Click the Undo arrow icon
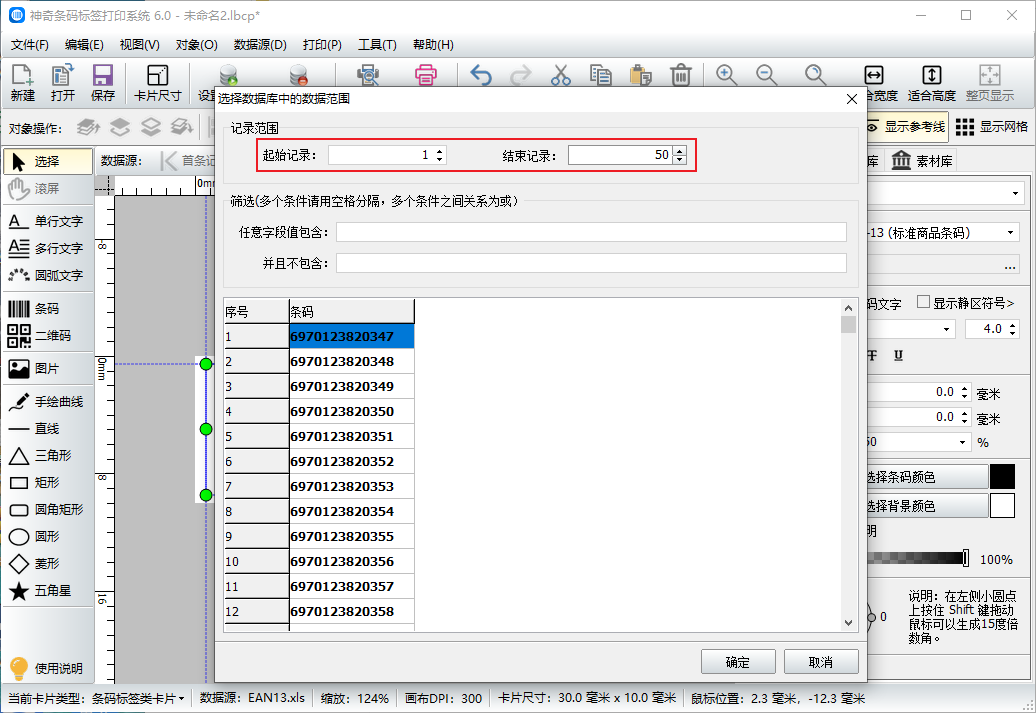The width and height of the screenshot is (1036, 713). (481, 75)
